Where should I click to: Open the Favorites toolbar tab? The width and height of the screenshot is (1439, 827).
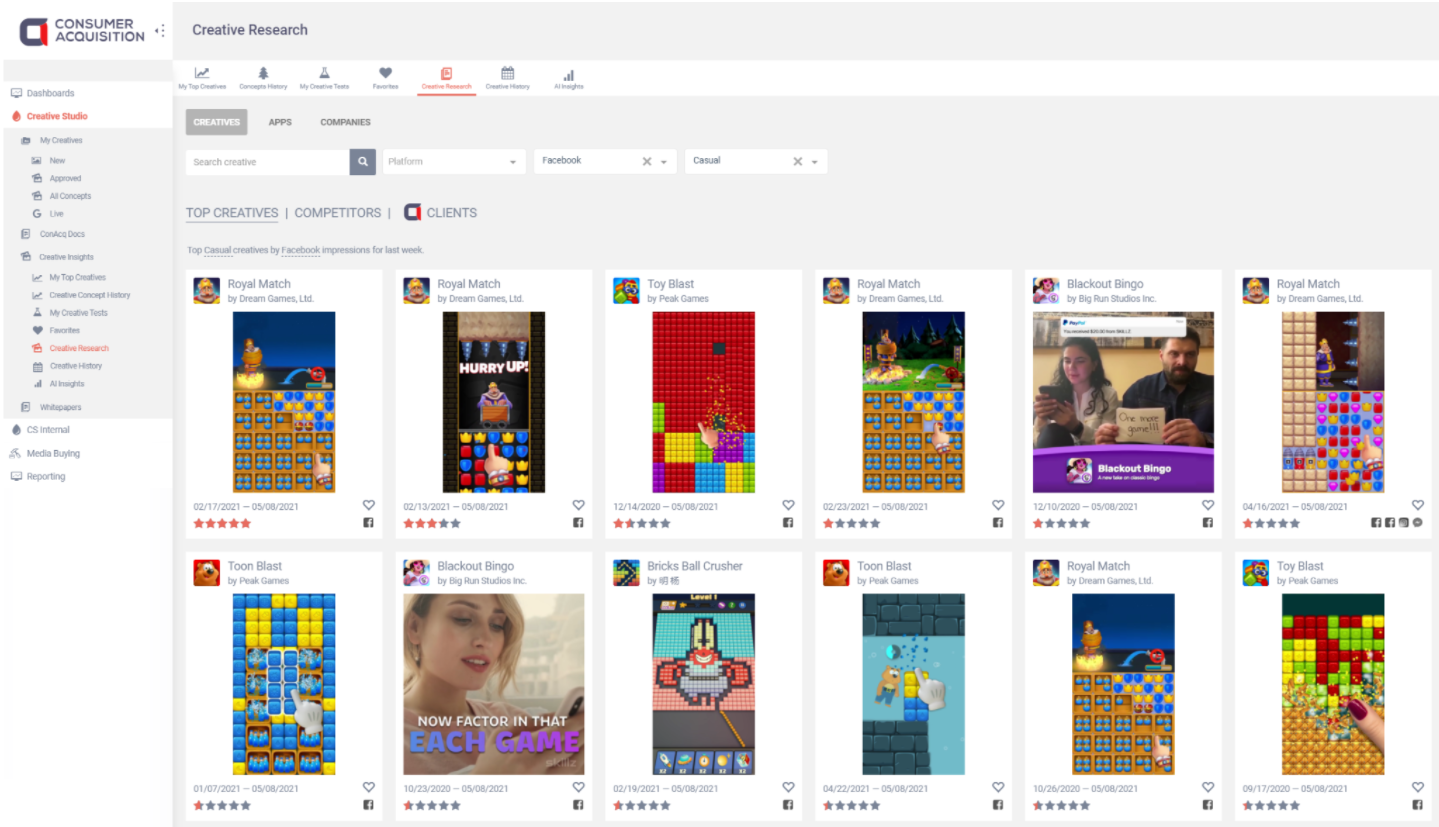click(385, 79)
